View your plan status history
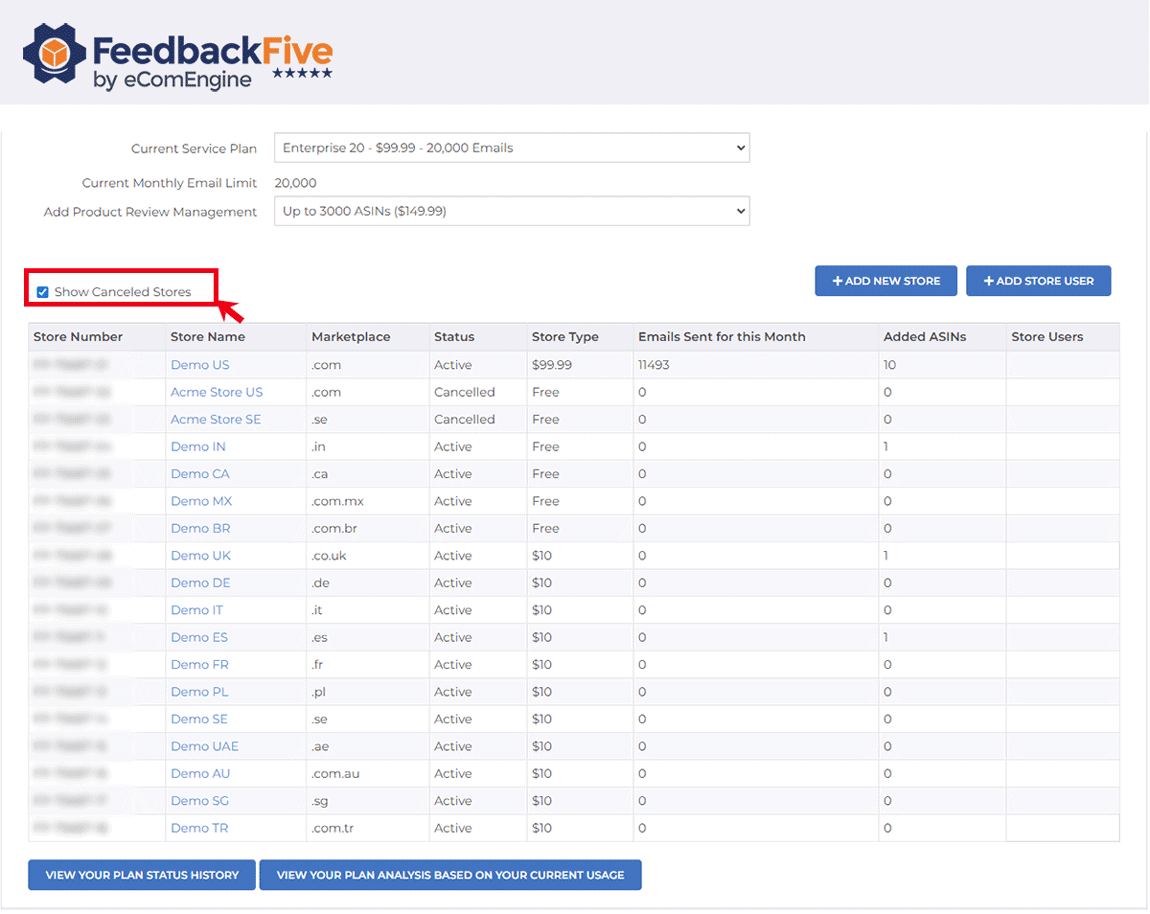Viewport: 1150px width, 914px height. coord(142,875)
